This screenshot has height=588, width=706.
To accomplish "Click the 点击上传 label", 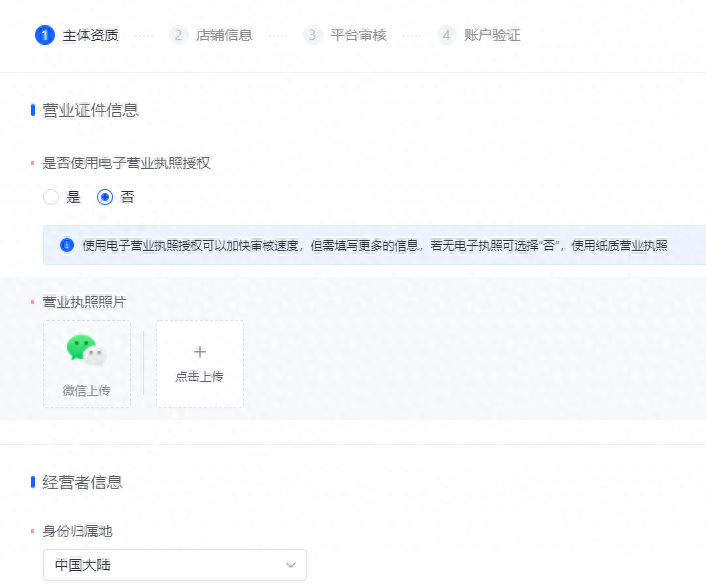I will point(199,376).
